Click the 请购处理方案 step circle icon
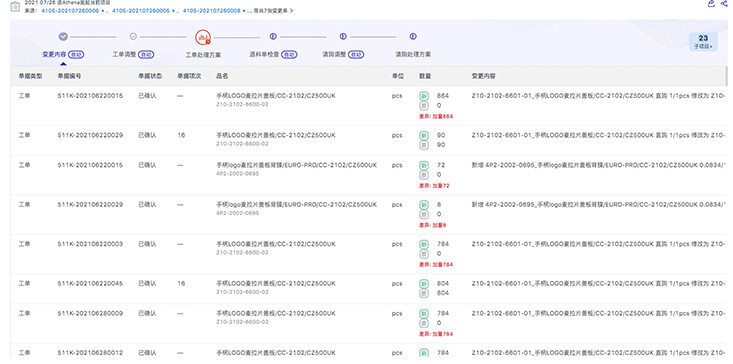733x364 pixels. coord(413,36)
